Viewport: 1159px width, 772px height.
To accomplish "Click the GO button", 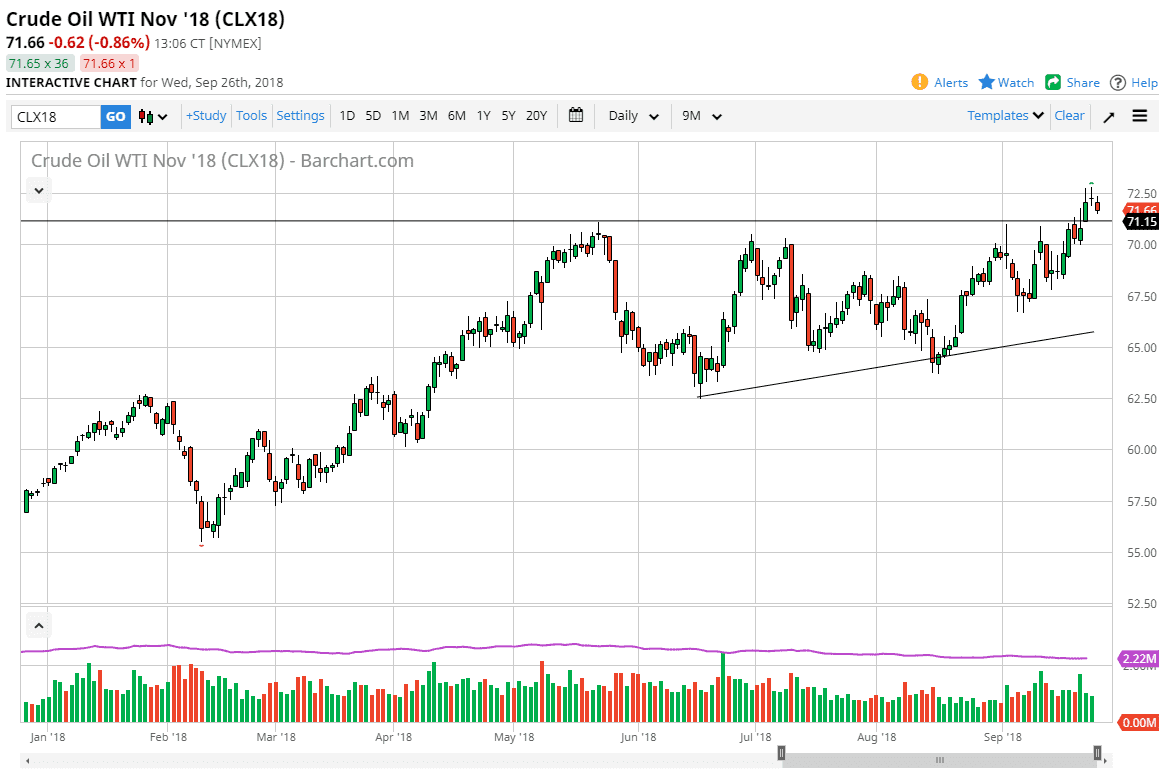I will [x=115, y=116].
